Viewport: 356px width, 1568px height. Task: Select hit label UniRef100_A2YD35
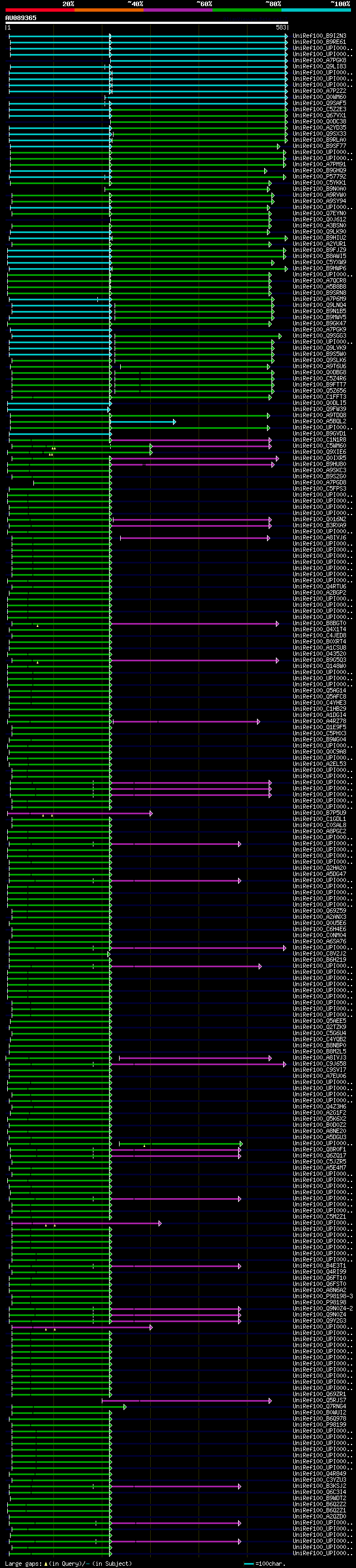[x=319, y=128]
